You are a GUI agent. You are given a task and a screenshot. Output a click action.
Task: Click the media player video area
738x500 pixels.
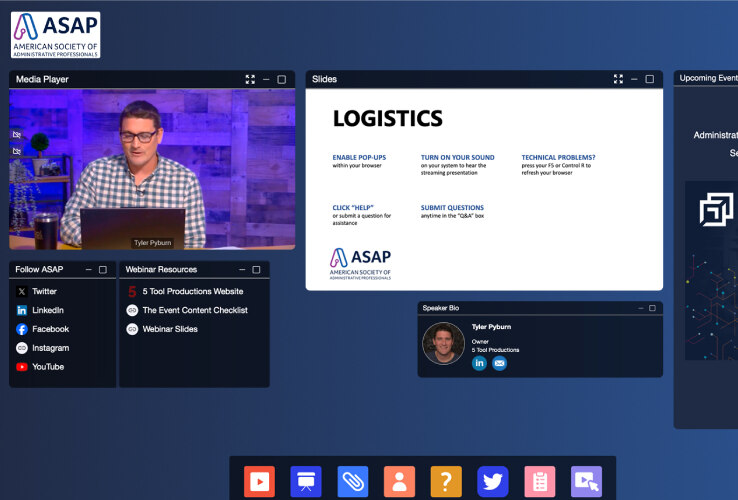[x=152, y=169]
